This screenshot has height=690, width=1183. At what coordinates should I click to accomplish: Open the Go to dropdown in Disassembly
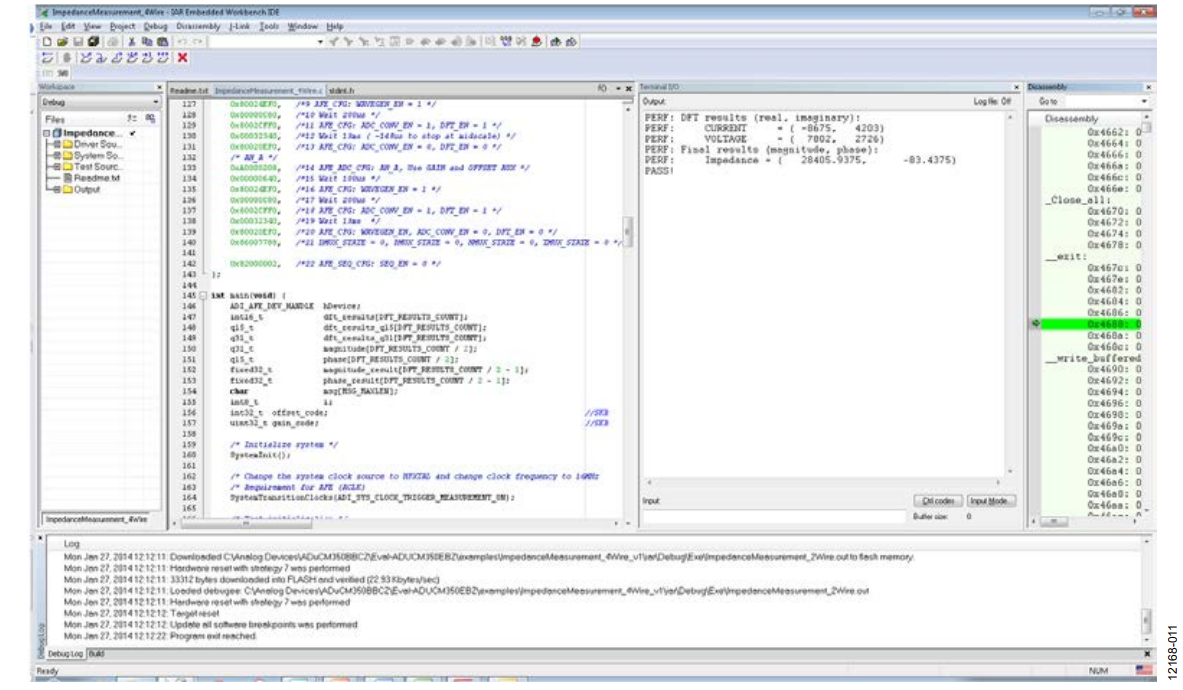coord(1145,102)
